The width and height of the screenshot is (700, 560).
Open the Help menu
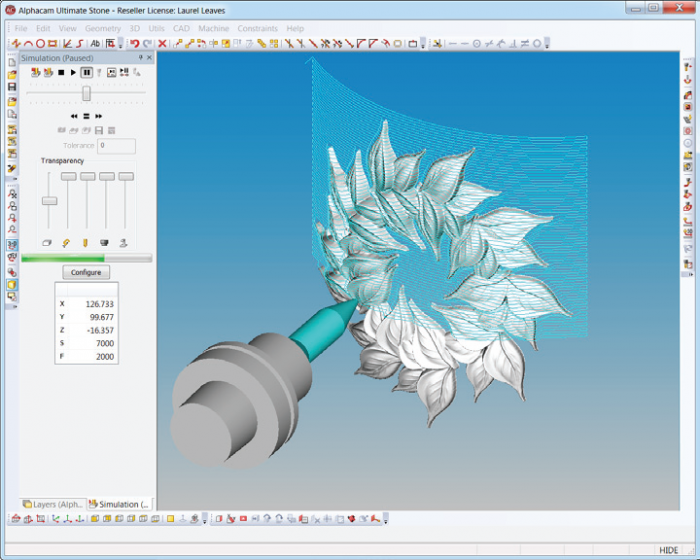coord(295,28)
